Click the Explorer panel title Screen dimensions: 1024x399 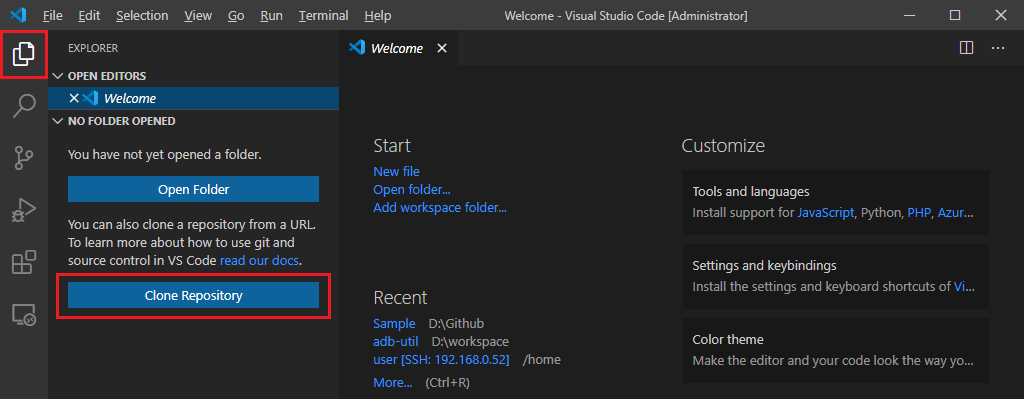(x=93, y=48)
